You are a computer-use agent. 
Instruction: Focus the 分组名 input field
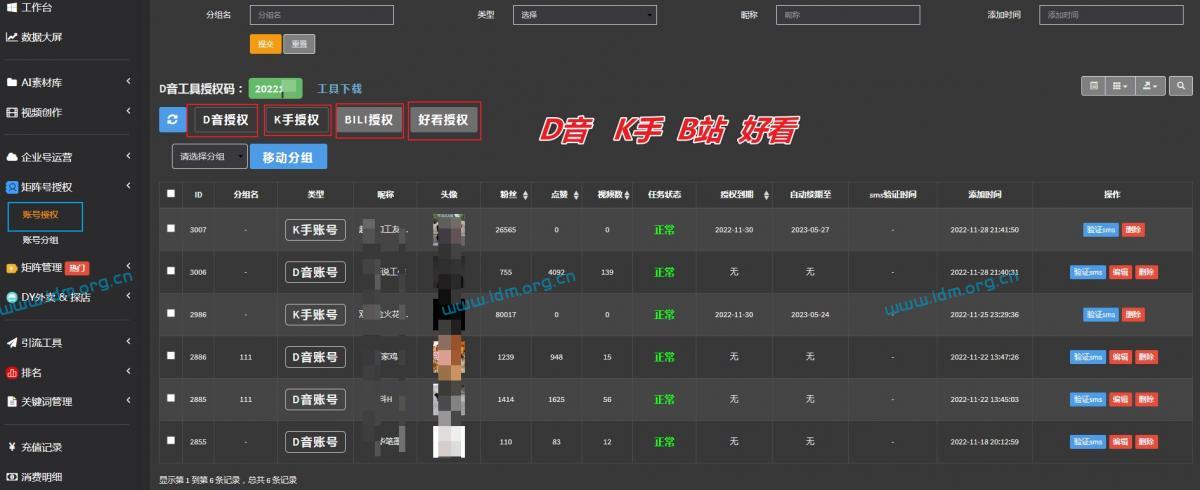(321, 15)
